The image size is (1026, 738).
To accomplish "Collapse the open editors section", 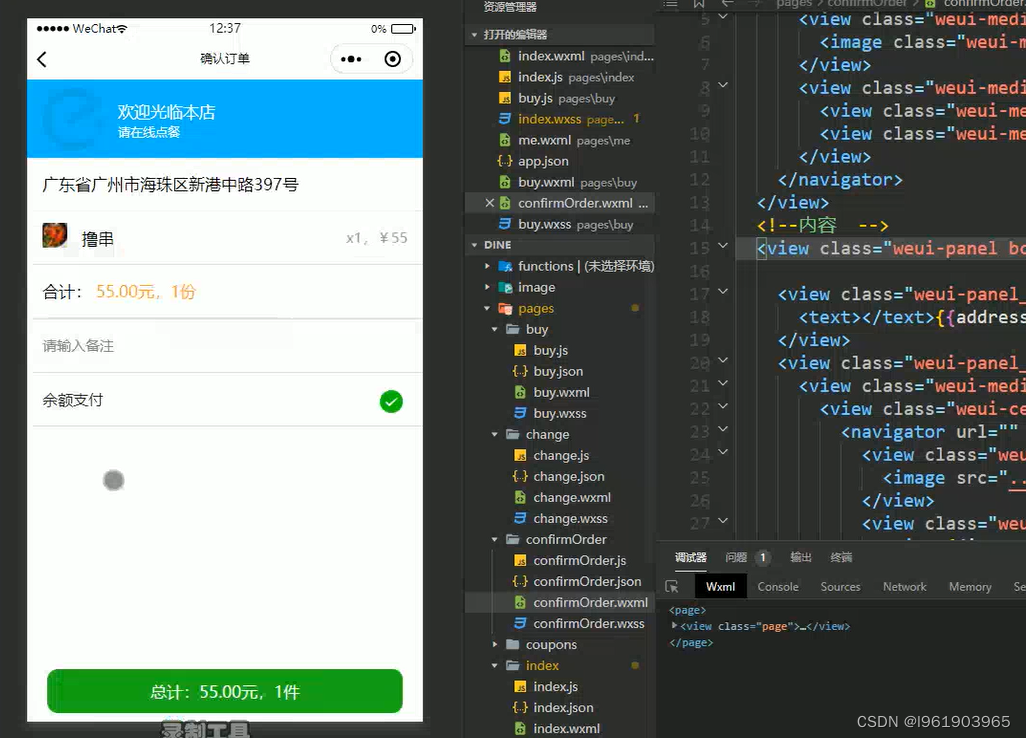I will [x=474, y=35].
